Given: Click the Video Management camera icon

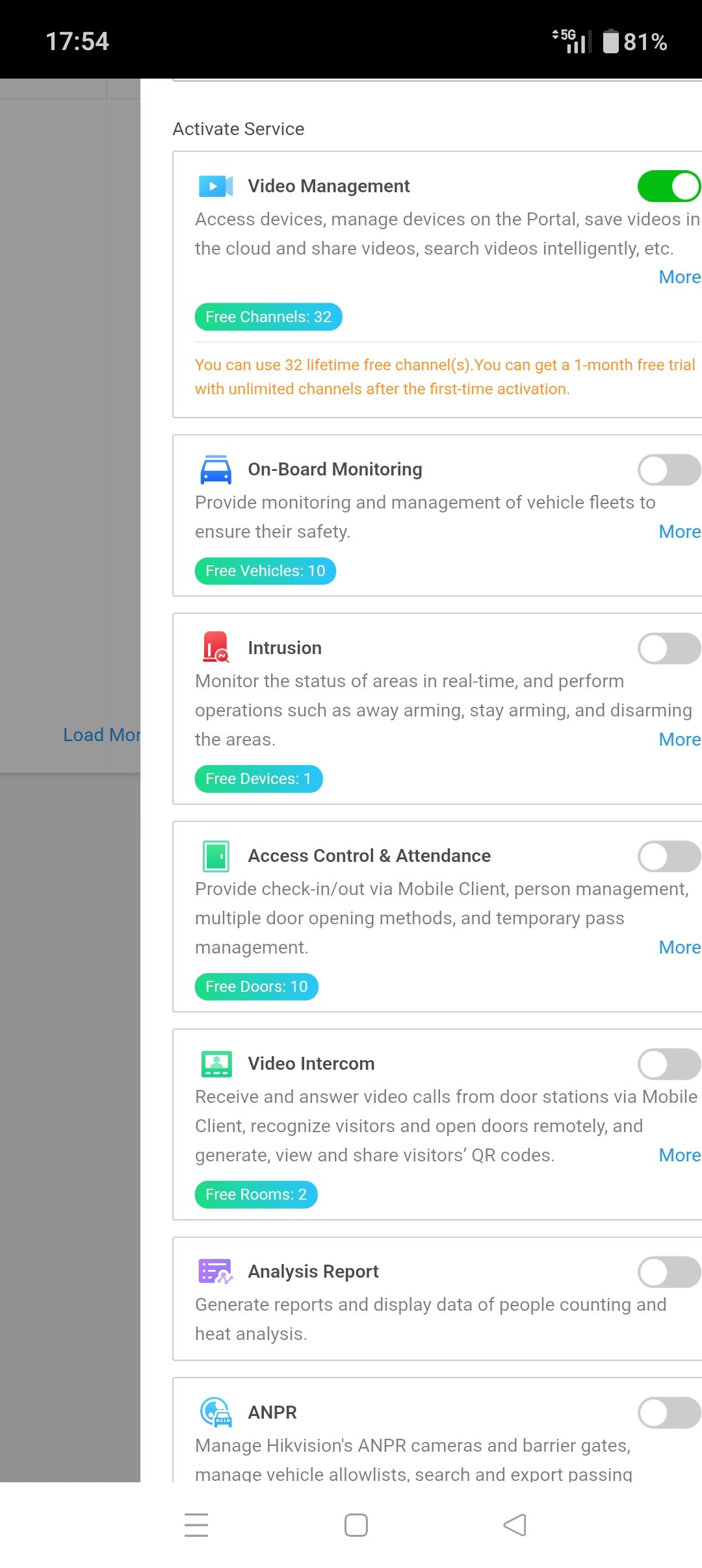Looking at the screenshot, I should tap(216, 186).
